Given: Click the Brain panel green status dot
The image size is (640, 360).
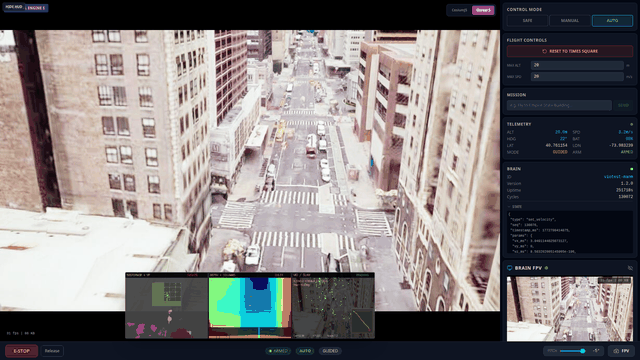Looking at the screenshot, I should pyautogui.click(x=631, y=169).
